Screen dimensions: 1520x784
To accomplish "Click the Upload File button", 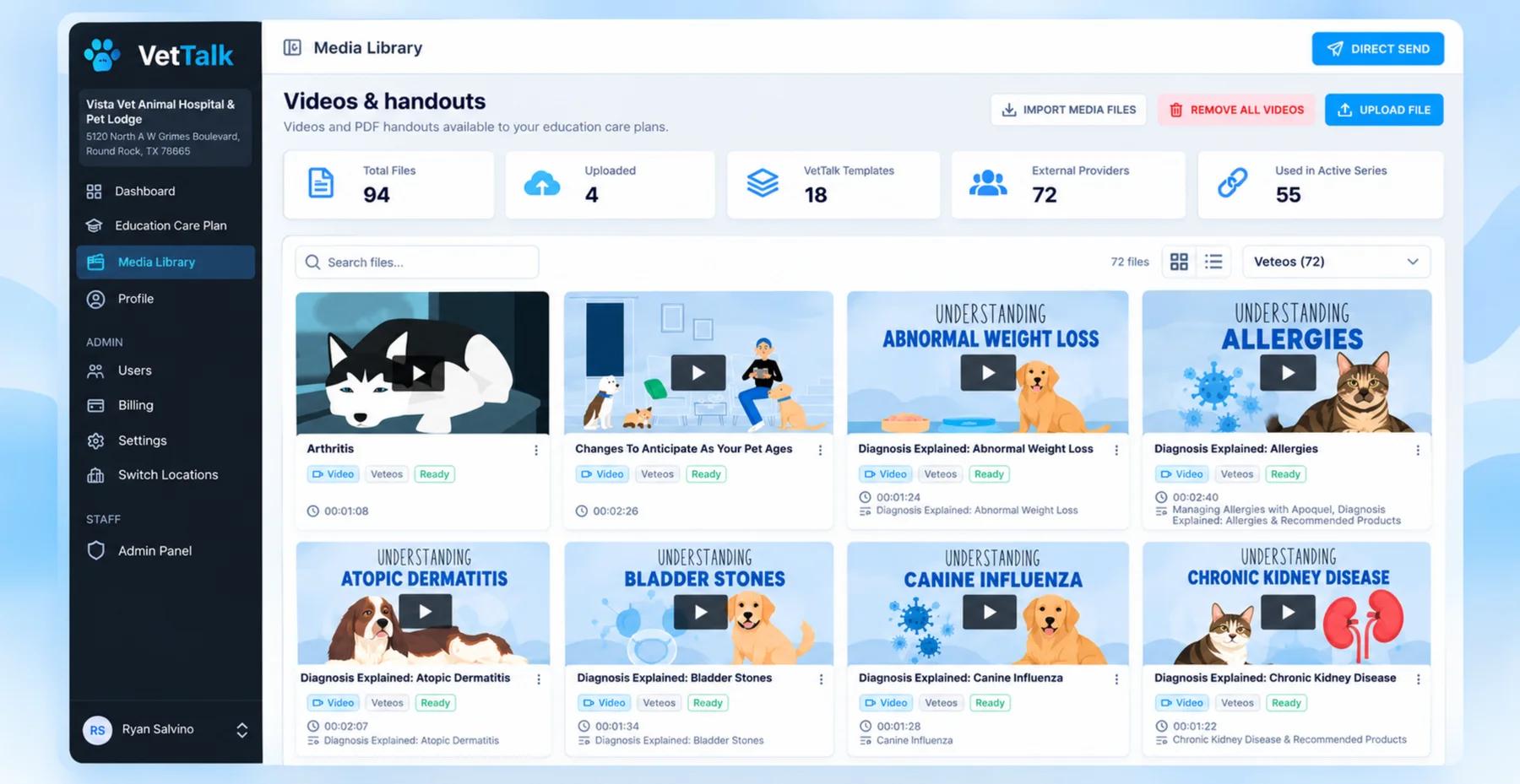I will click(x=1384, y=110).
